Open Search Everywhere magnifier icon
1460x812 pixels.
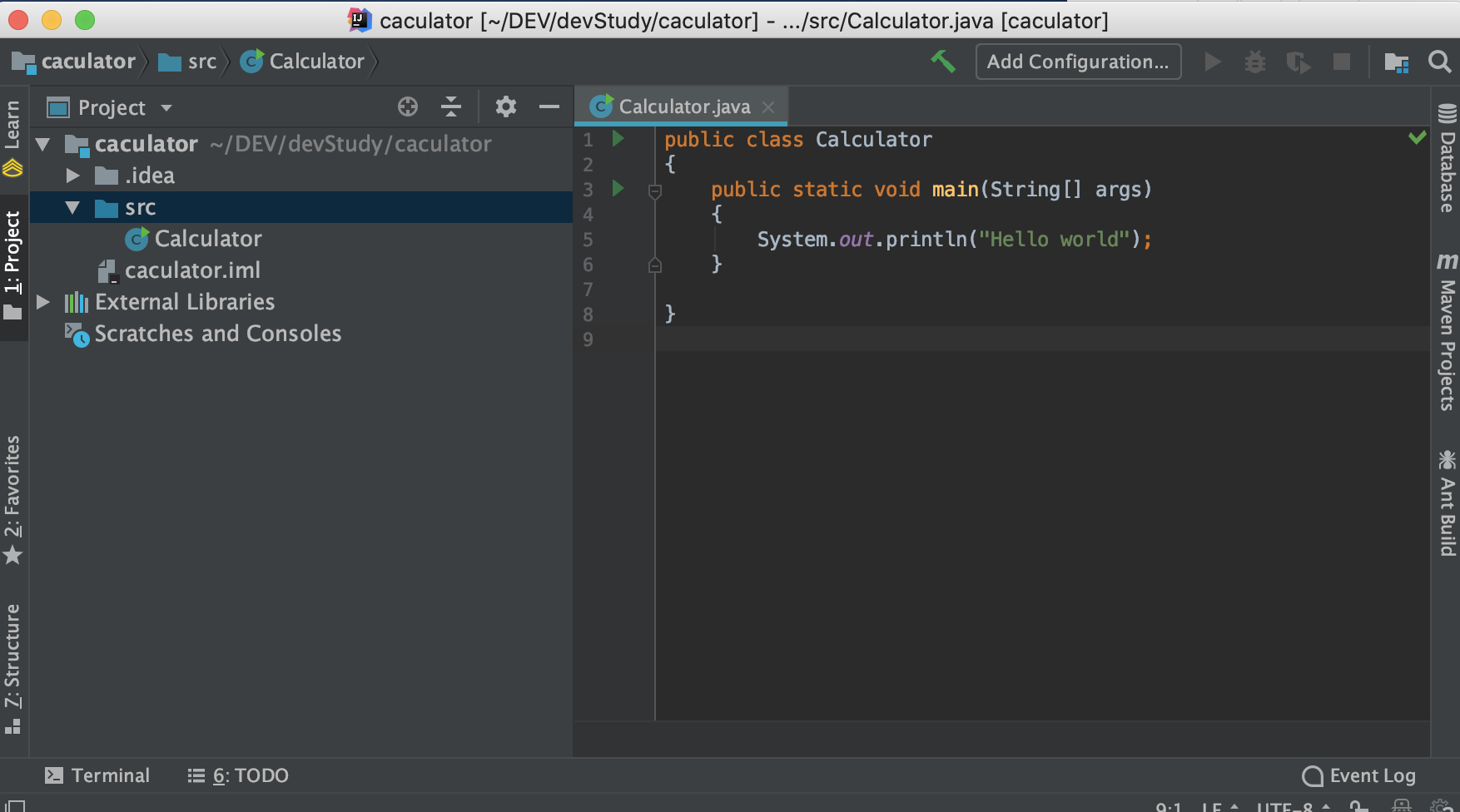click(x=1439, y=62)
